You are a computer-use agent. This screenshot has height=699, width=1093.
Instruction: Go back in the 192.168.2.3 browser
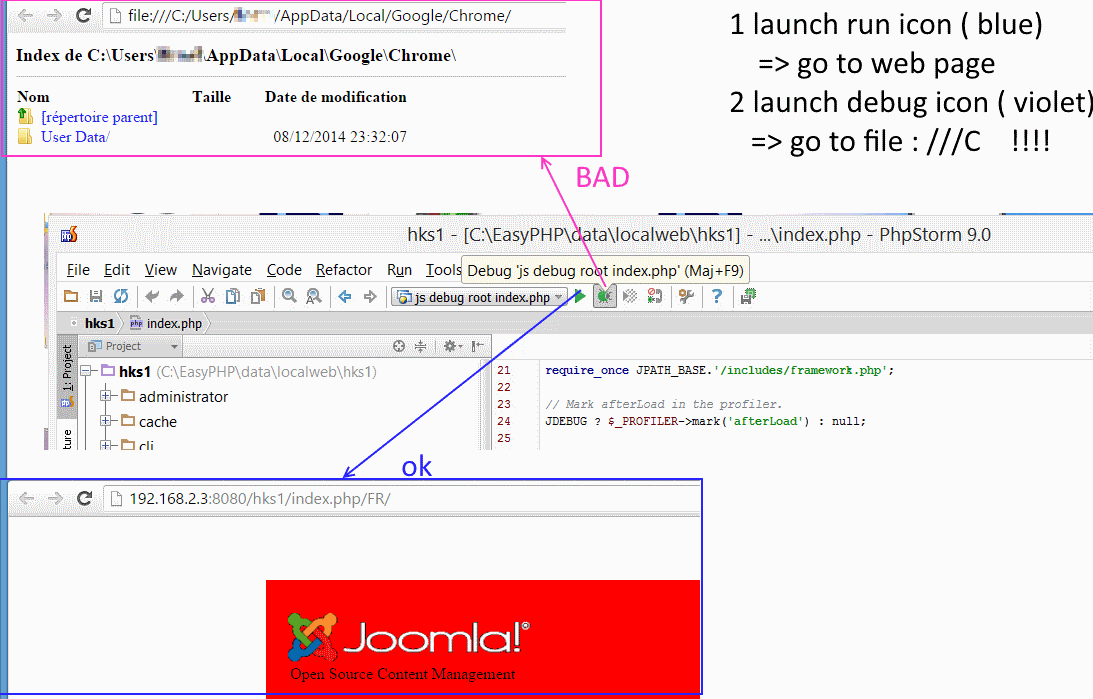pyautogui.click(x=26, y=498)
